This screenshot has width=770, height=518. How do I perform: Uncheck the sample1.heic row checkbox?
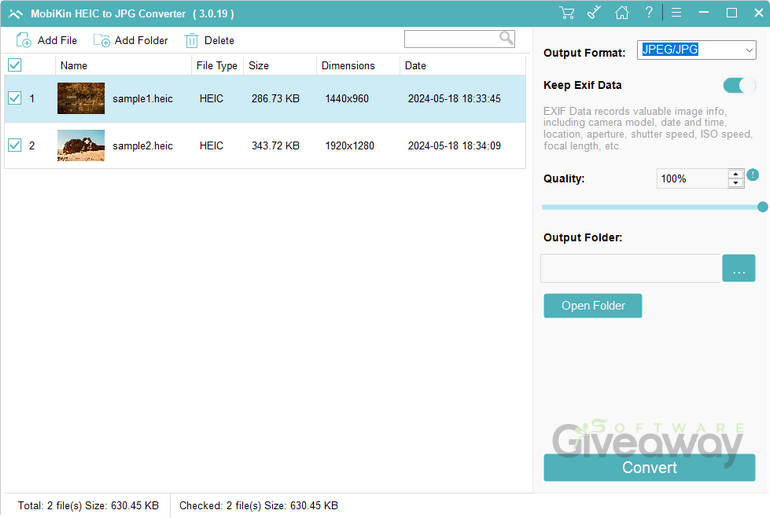click(15, 98)
